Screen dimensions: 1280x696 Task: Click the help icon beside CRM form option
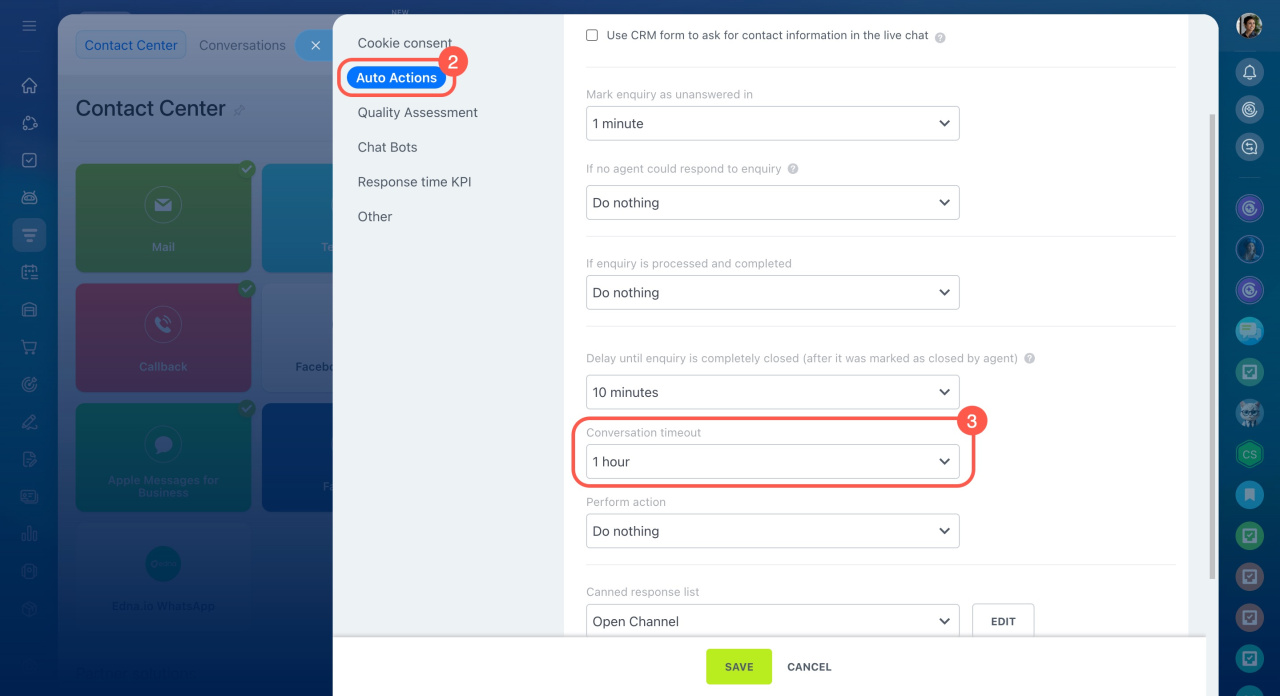pyautogui.click(x=940, y=37)
